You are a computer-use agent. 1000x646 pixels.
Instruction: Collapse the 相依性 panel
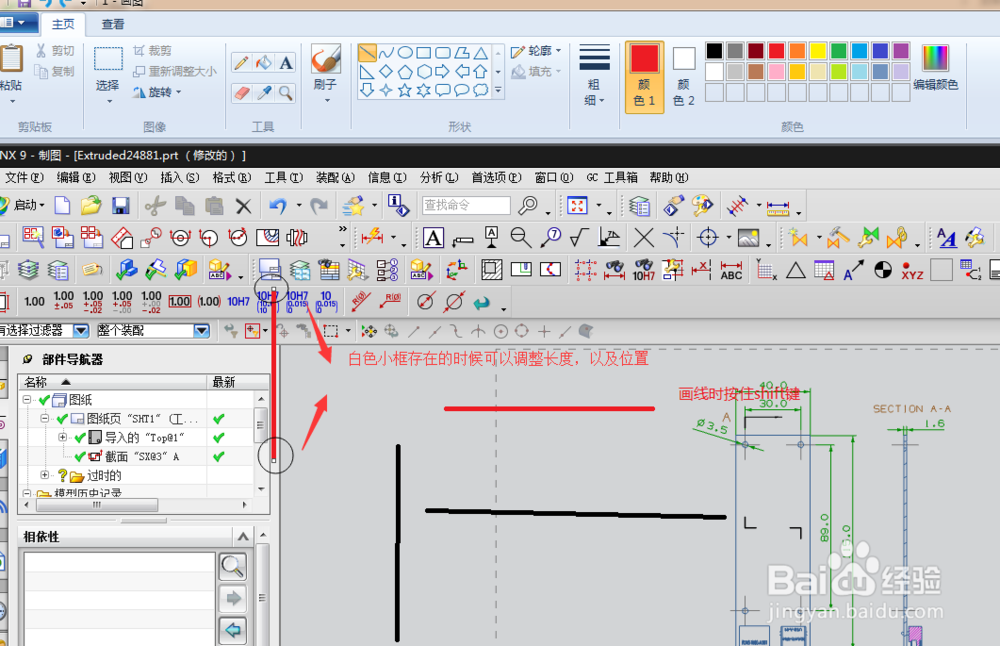coord(243,537)
